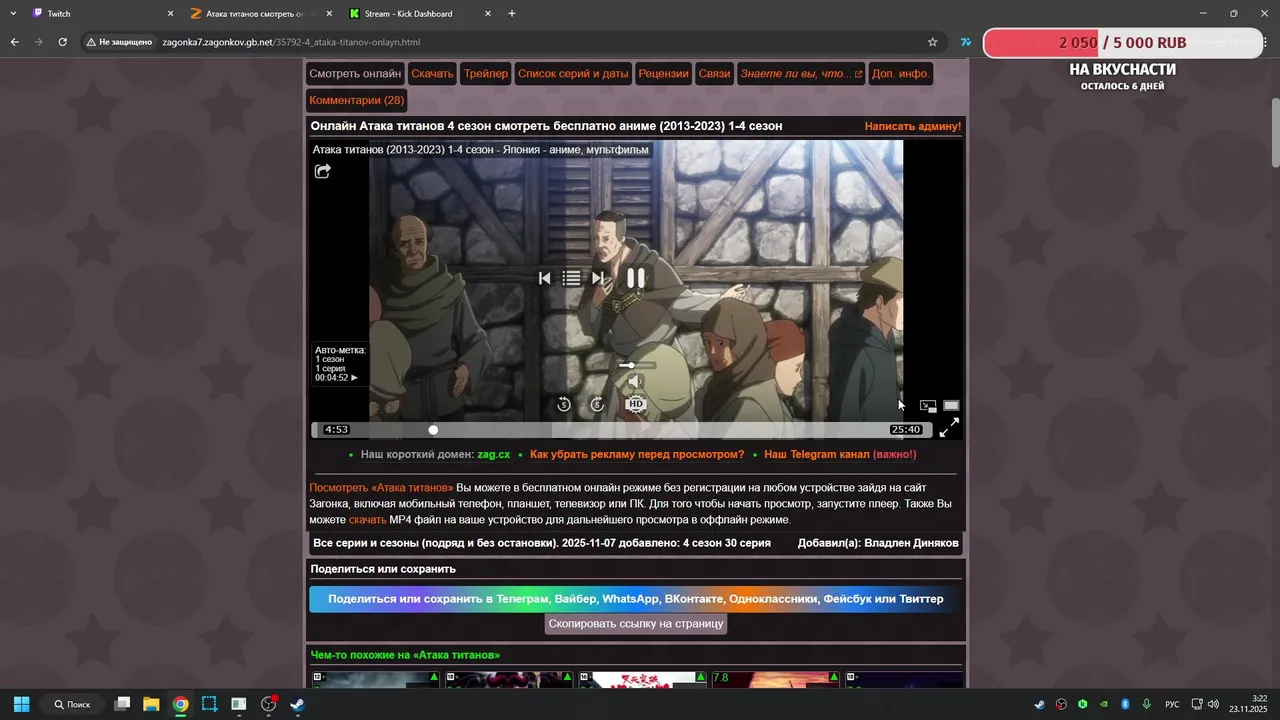
Task: Click the скачать MP4 link in description
Action: pos(367,520)
